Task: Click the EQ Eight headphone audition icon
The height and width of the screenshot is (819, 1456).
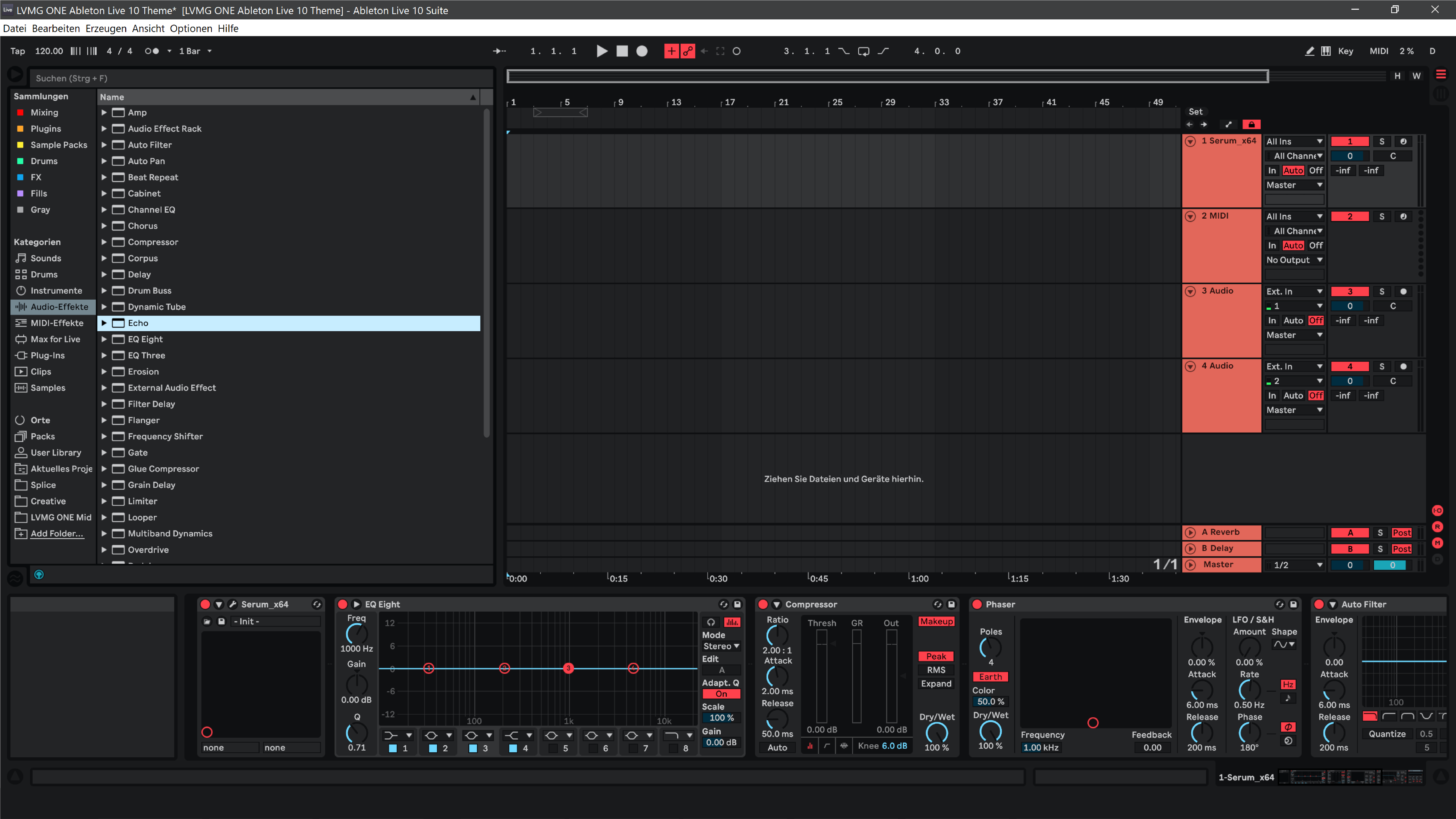Action: (x=711, y=622)
